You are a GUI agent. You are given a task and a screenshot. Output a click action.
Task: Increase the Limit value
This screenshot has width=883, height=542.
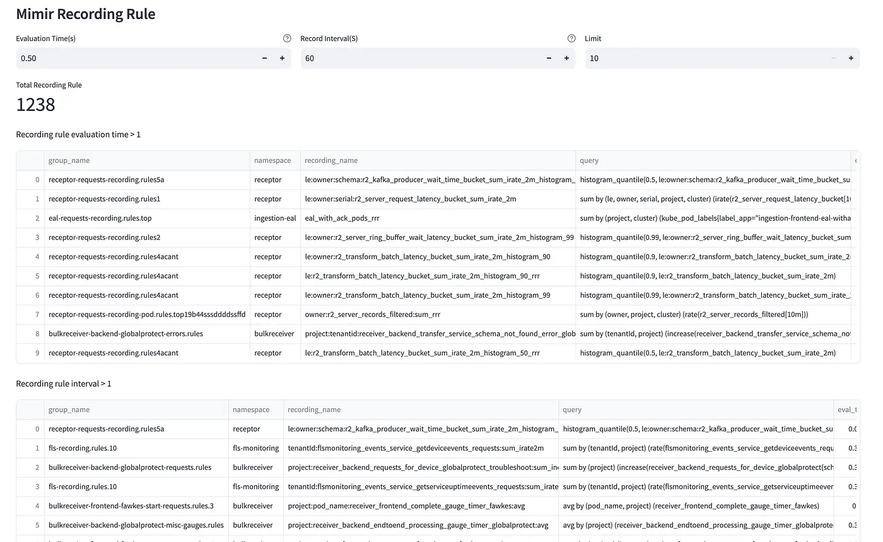click(x=851, y=59)
